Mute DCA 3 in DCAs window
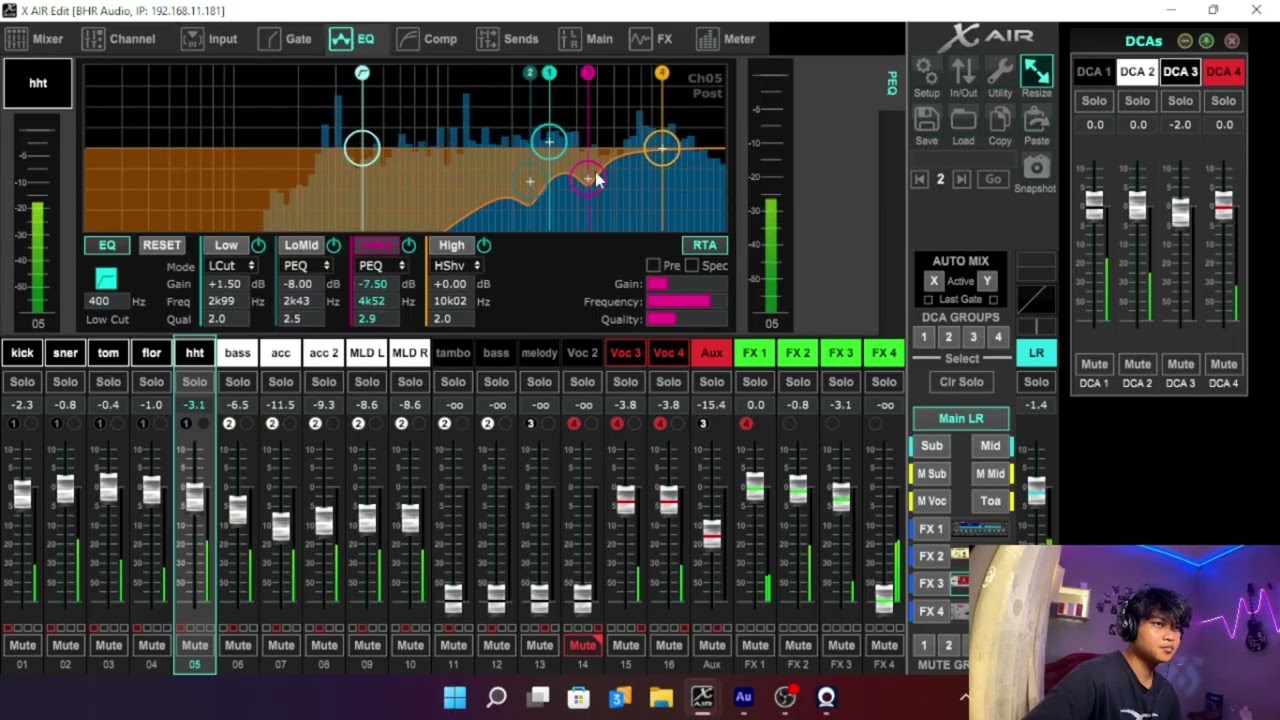Image resolution: width=1280 pixels, height=720 pixels. (1180, 364)
